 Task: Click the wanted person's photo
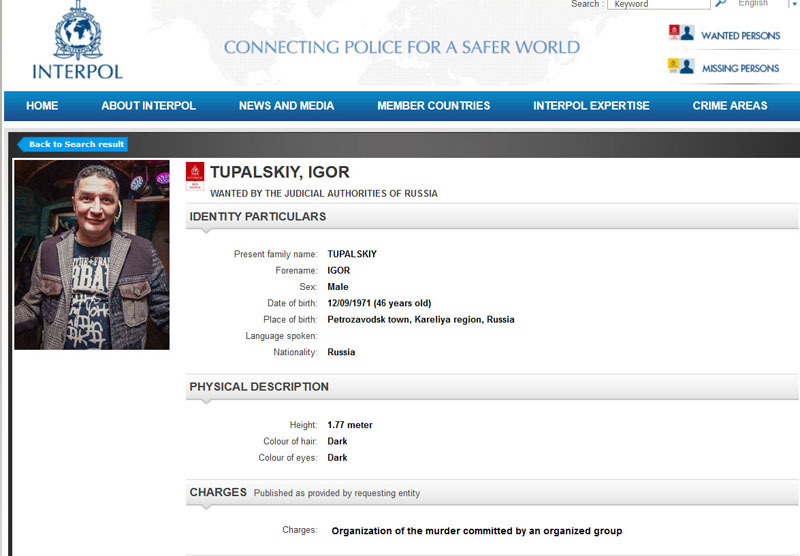point(92,255)
